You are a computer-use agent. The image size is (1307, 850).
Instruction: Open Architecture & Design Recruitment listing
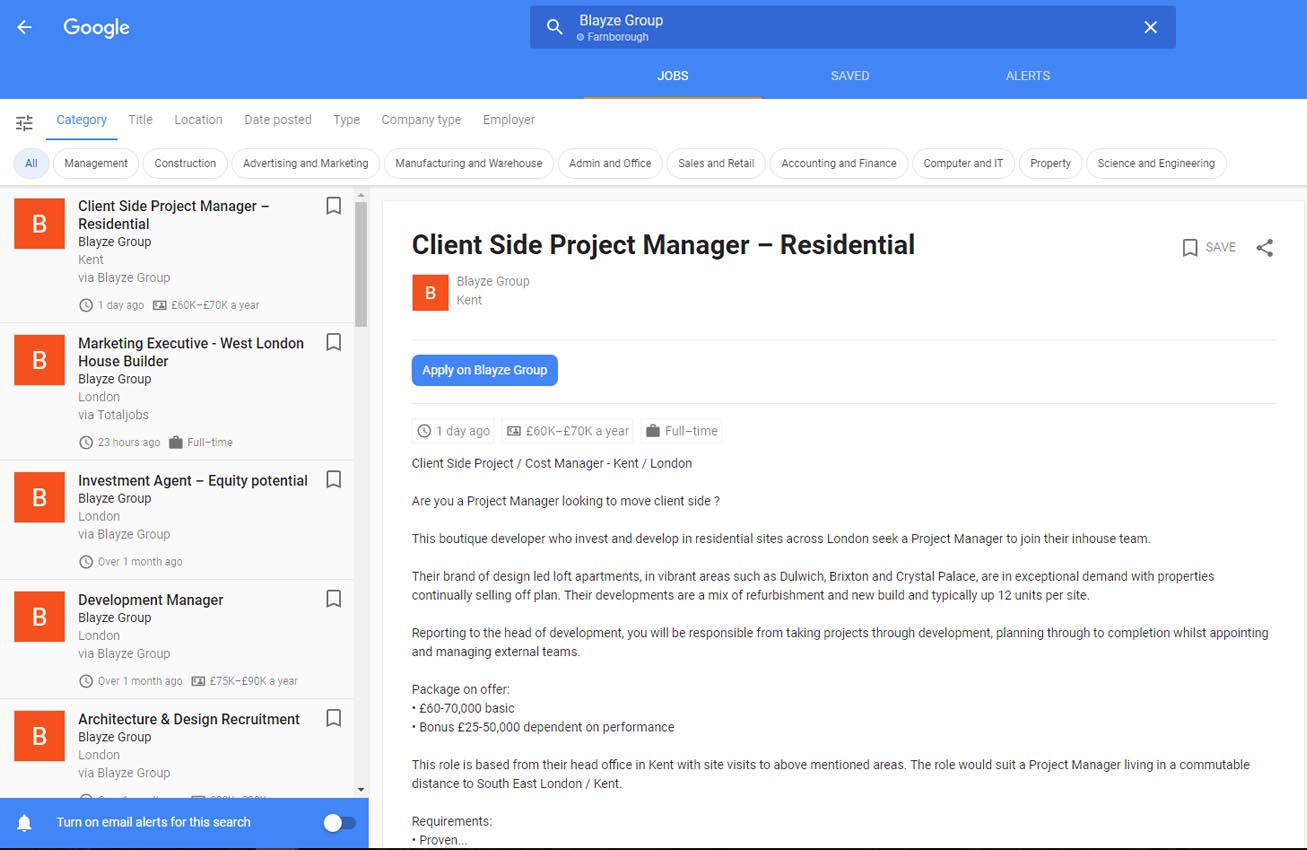click(x=189, y=719)
